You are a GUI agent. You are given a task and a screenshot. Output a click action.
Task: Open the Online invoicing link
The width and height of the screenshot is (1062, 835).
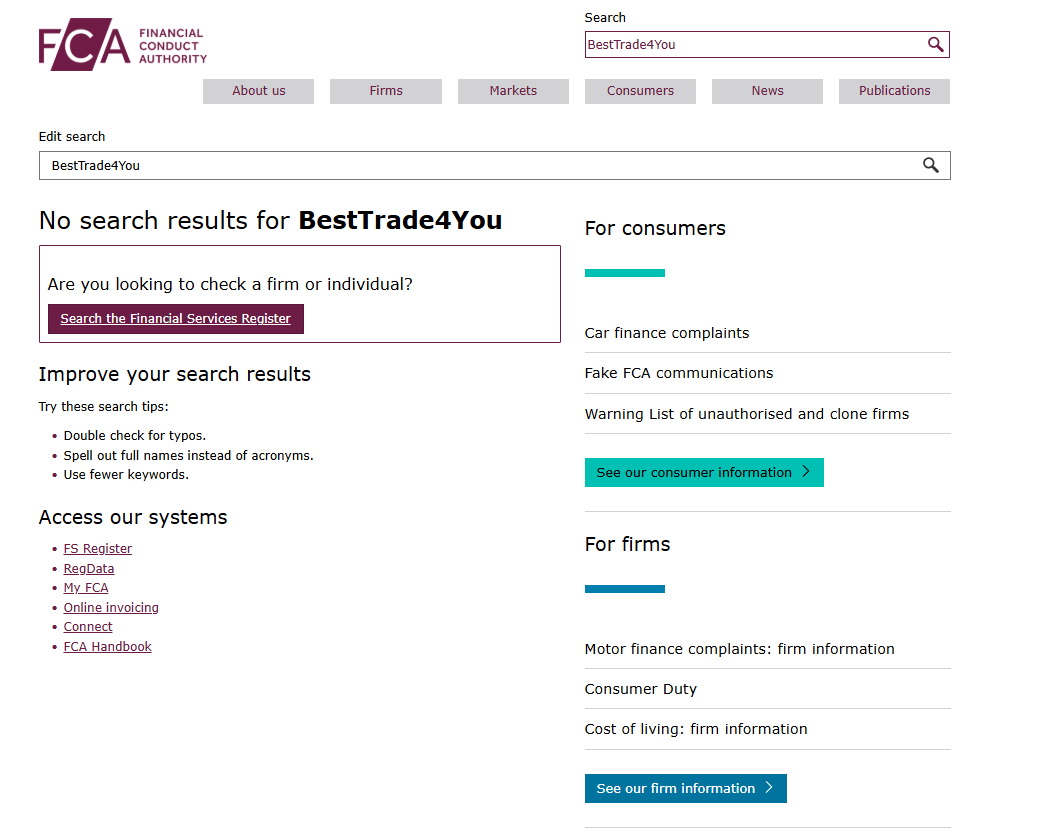pyautogui.click(x=111, y=607)
